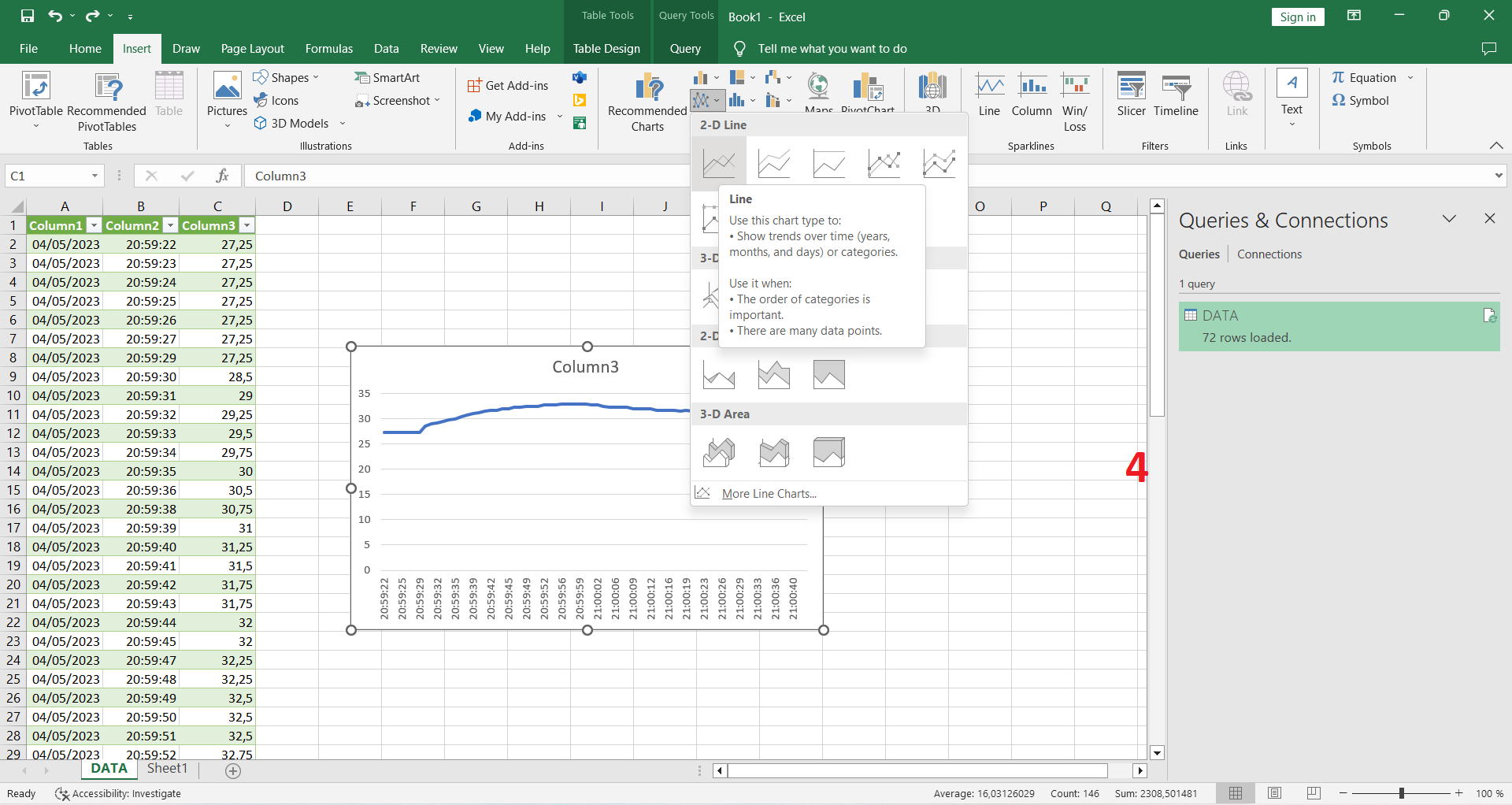Switch to Page Break Preview view
The width and height of the screenshot is (1512, 805).
point(1313,793)
